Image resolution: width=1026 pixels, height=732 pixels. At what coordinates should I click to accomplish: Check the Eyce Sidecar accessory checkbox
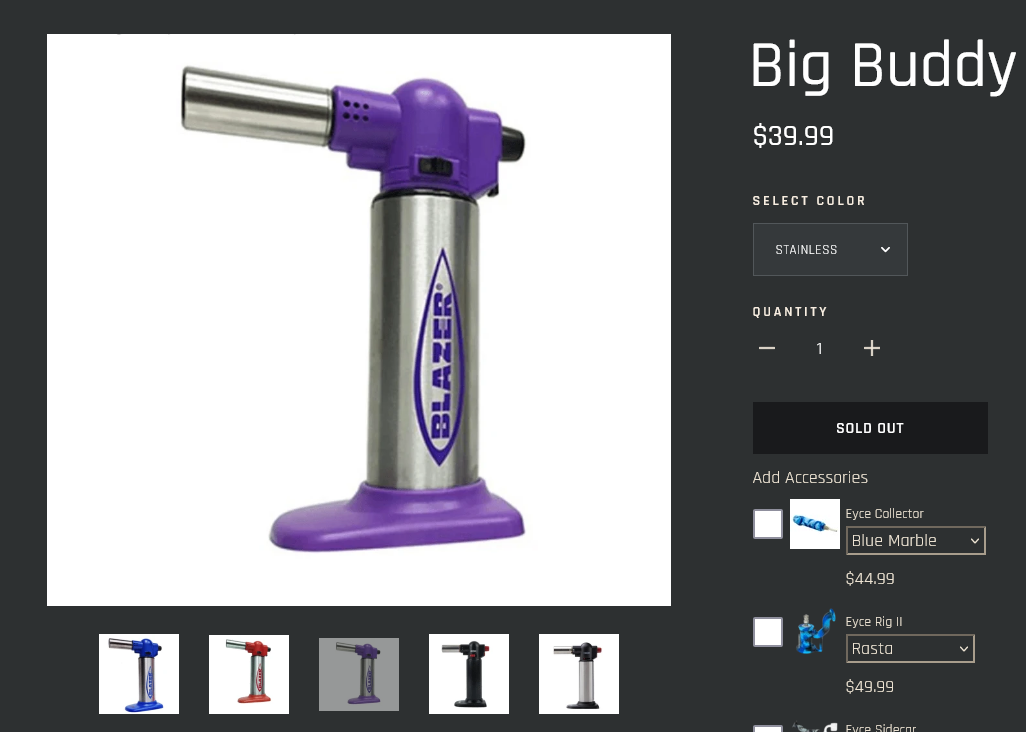pyautogui.click(x=768, y=728)
